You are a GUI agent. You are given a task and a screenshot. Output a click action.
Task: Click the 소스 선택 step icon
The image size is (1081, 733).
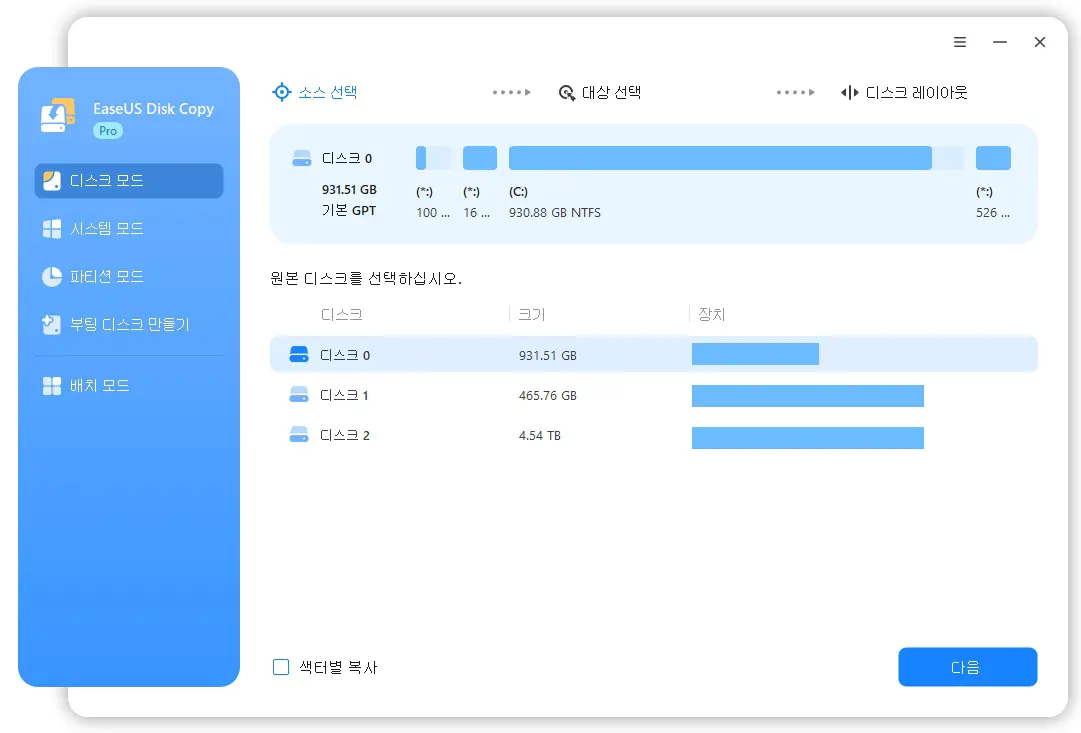(x=281, y=91)
